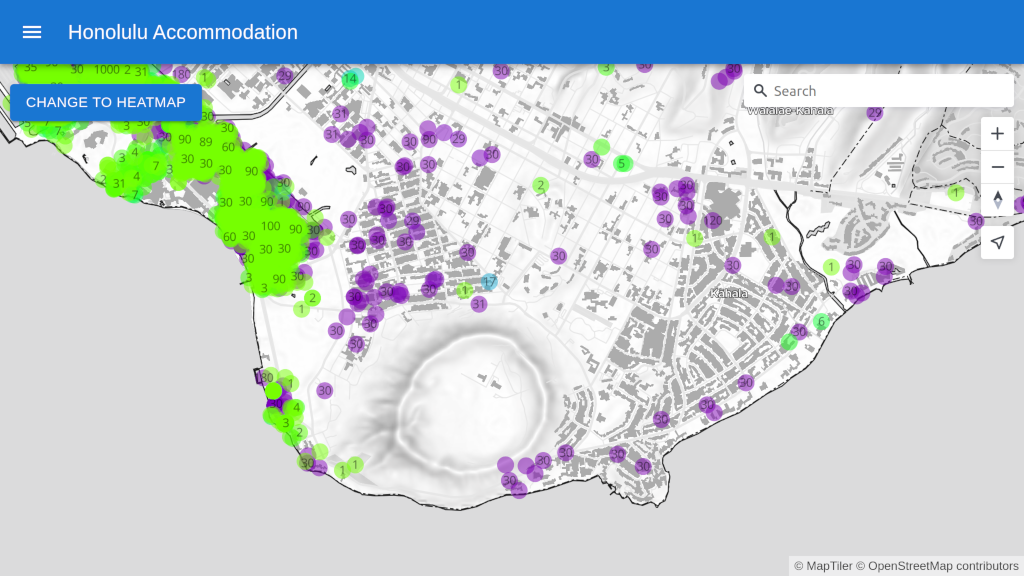Click the Change to Heatmap button
Viewport: 1024px width, 576px height.
pyautogui.click(x=106, y=102)
